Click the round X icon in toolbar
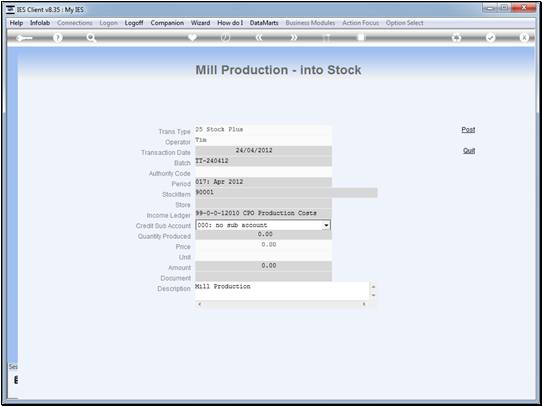Screen dimensions: 542x406 [x=524, y=38]
